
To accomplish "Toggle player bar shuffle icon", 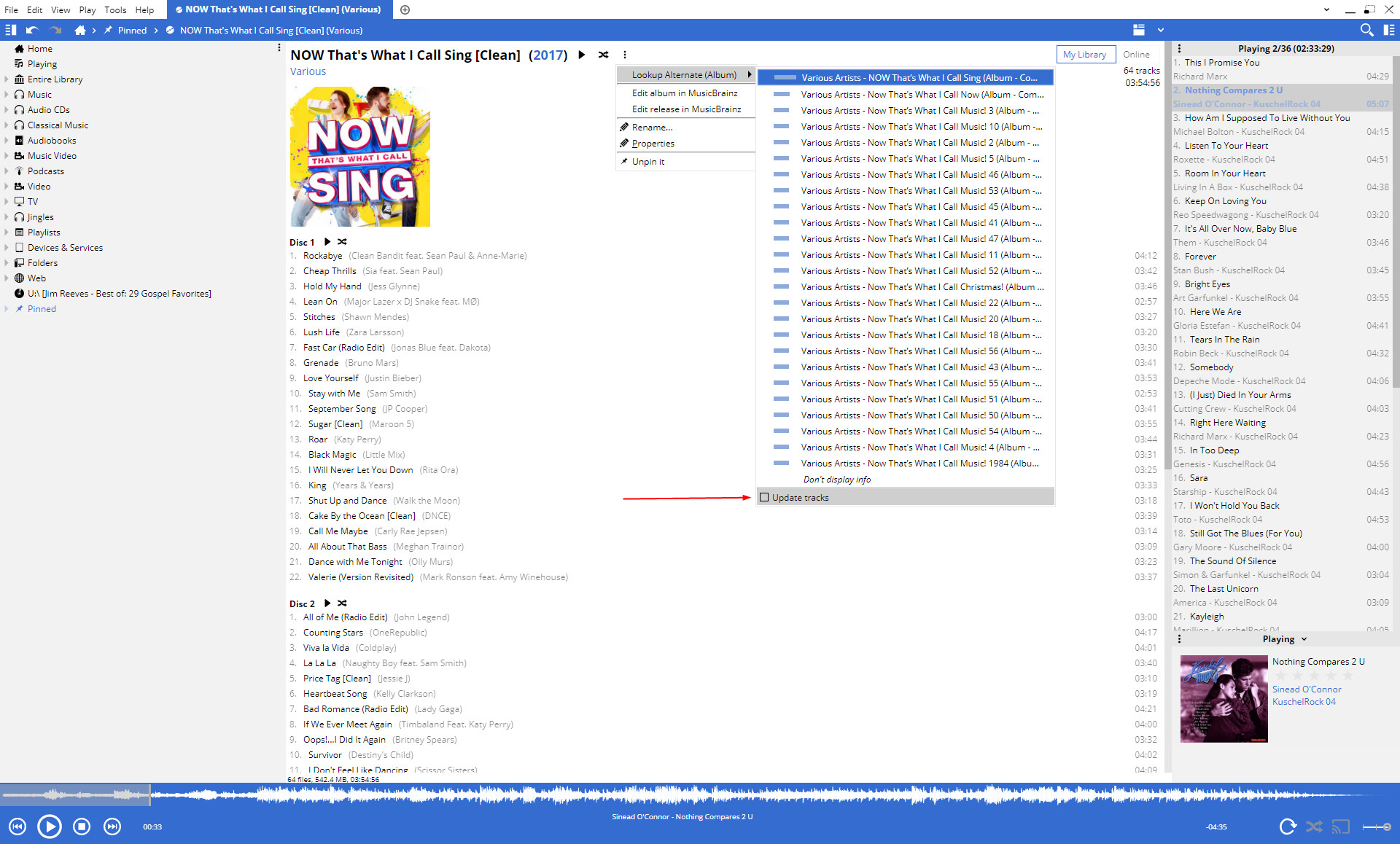I will (1314, 826).
